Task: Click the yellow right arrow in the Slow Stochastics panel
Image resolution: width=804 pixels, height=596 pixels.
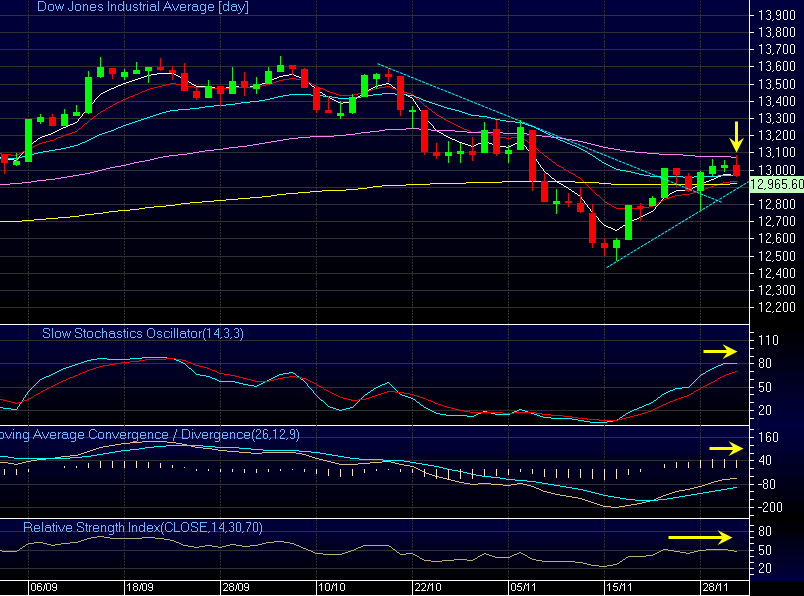Action: 719,351
